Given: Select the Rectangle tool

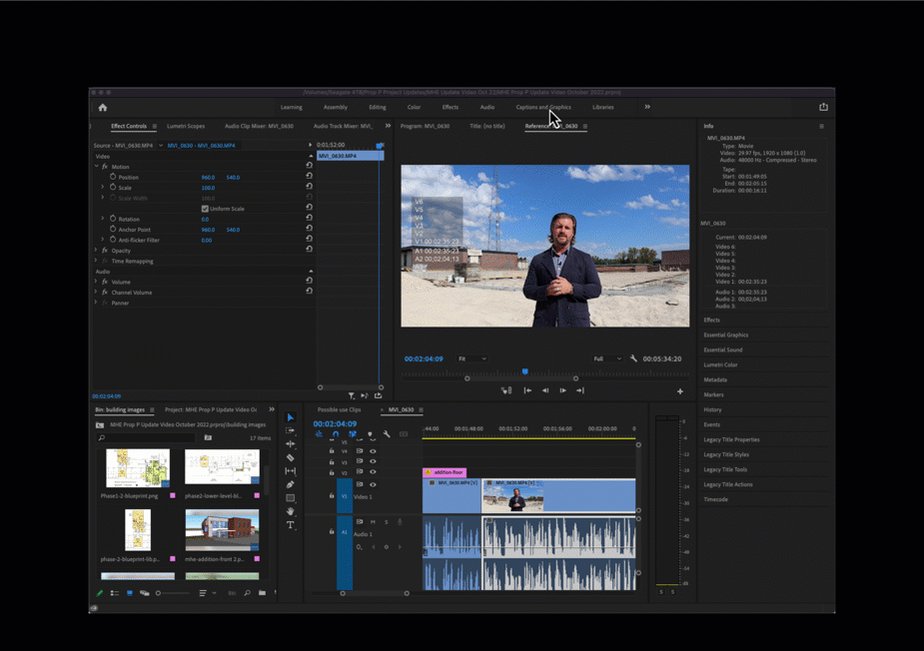Looking at the screenshot, I should (290, 498).
